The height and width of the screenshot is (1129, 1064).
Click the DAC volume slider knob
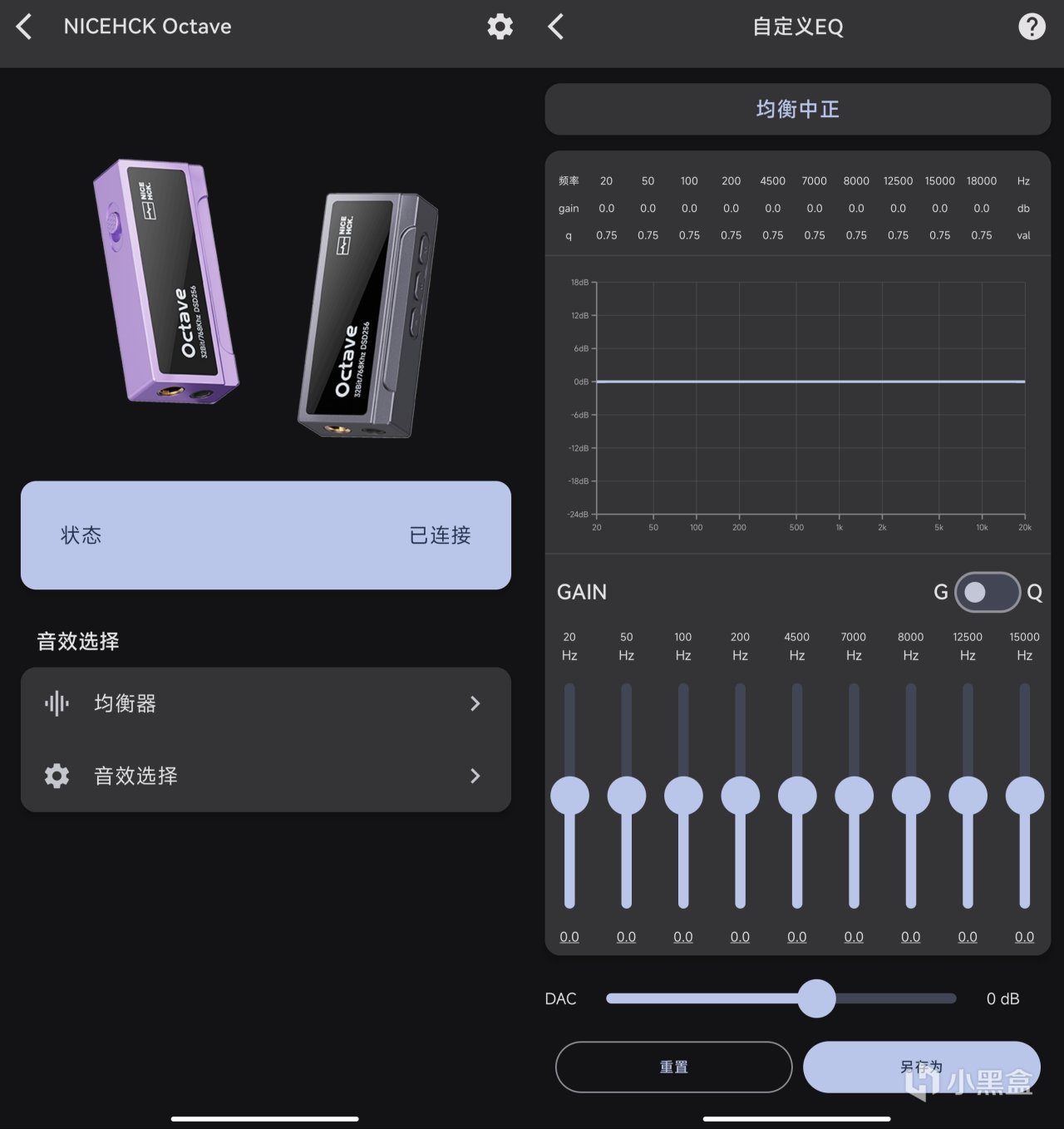pyautogui.click(x=816, y=998)
